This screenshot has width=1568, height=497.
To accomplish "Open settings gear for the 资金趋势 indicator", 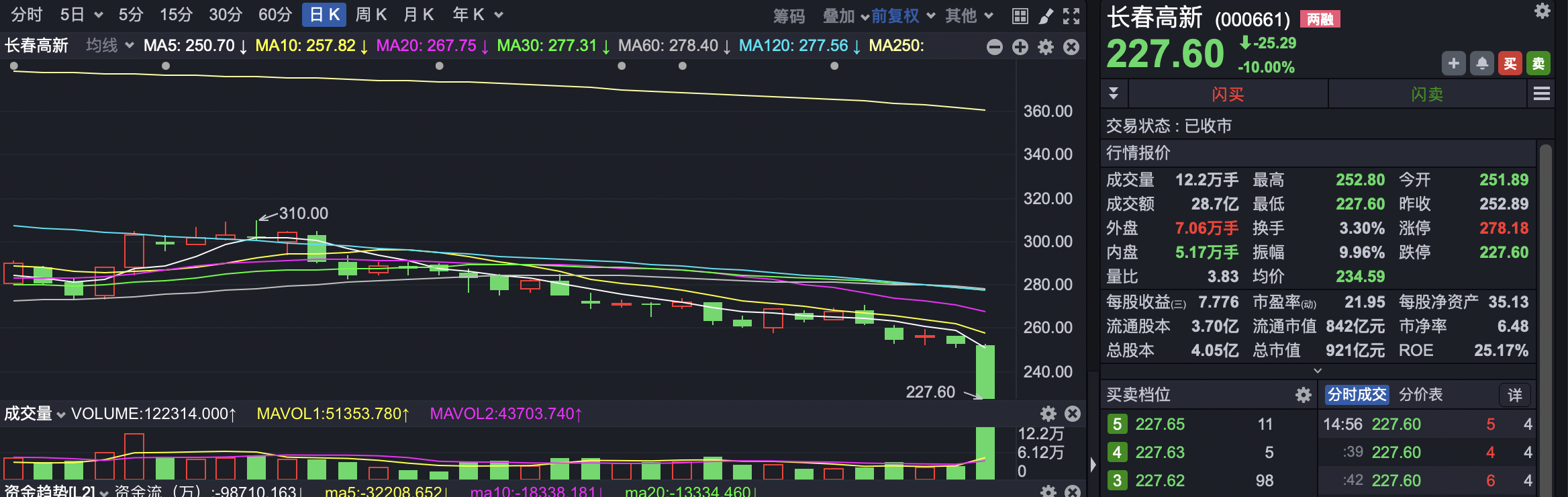I will pyautogui.click(x=1048, y=492).
